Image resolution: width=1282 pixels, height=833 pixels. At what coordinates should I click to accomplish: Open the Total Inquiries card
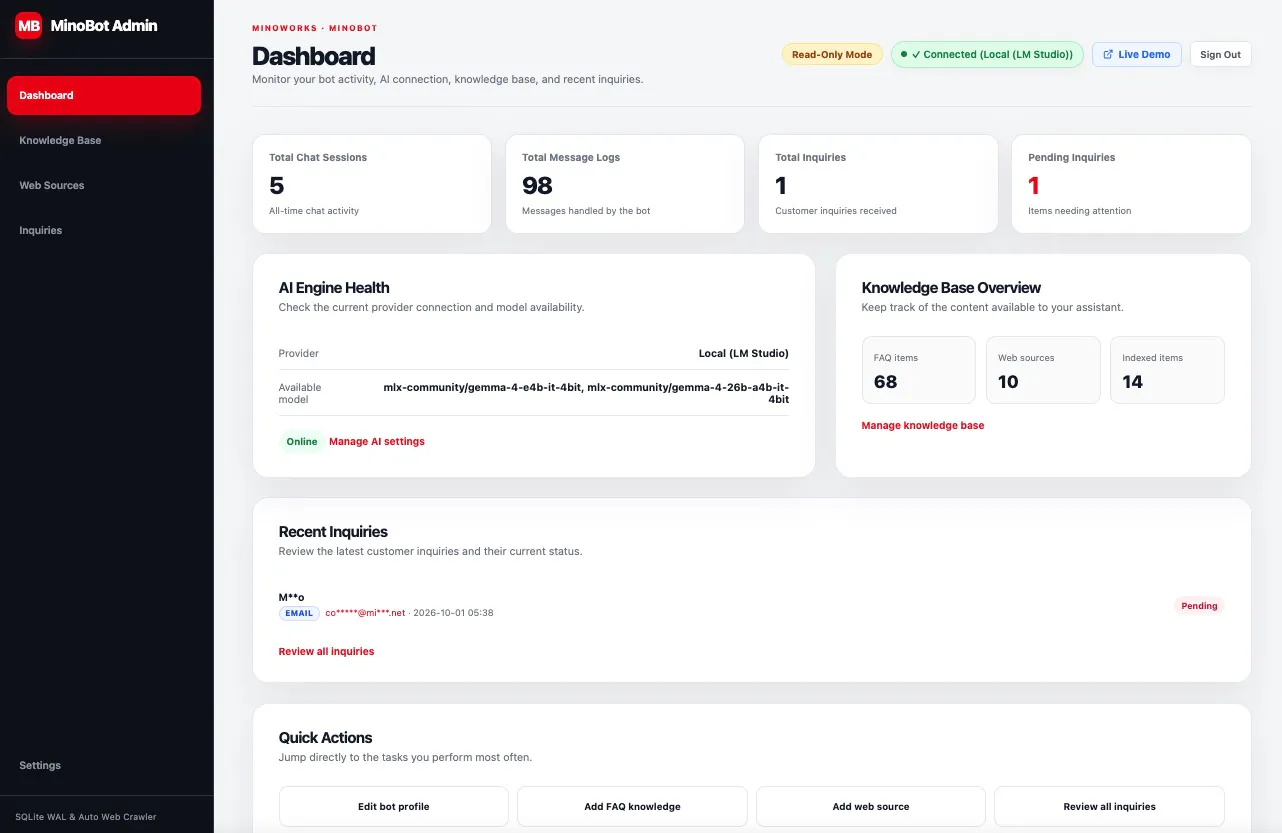pos(878,184)
